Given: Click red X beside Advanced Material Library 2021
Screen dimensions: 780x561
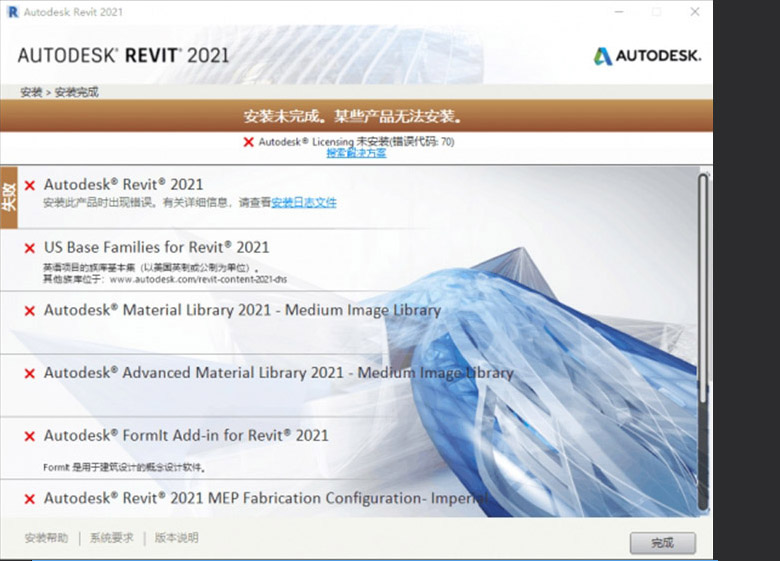Looking at the screenshot, I should point(30,374).
